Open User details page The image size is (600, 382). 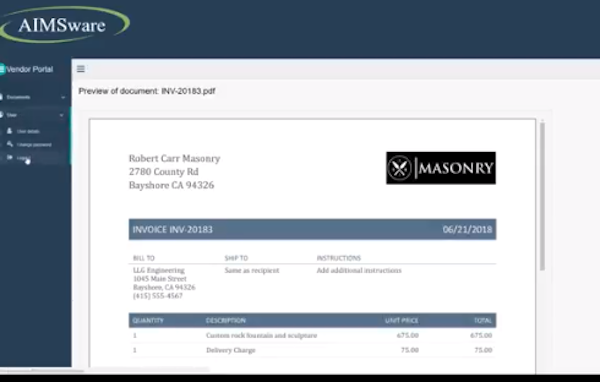pos(28,131)
